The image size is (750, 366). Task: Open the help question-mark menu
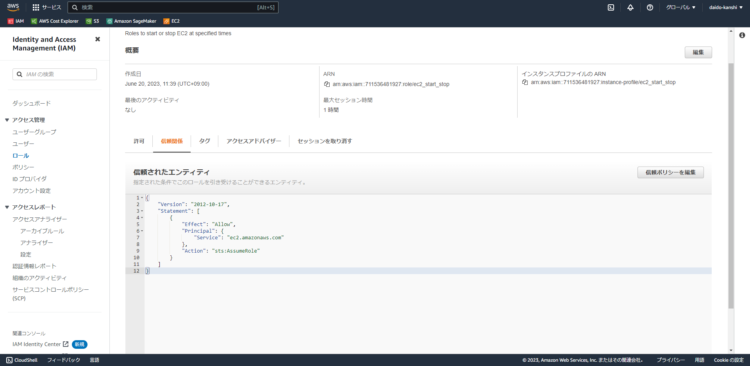point(650,8)
